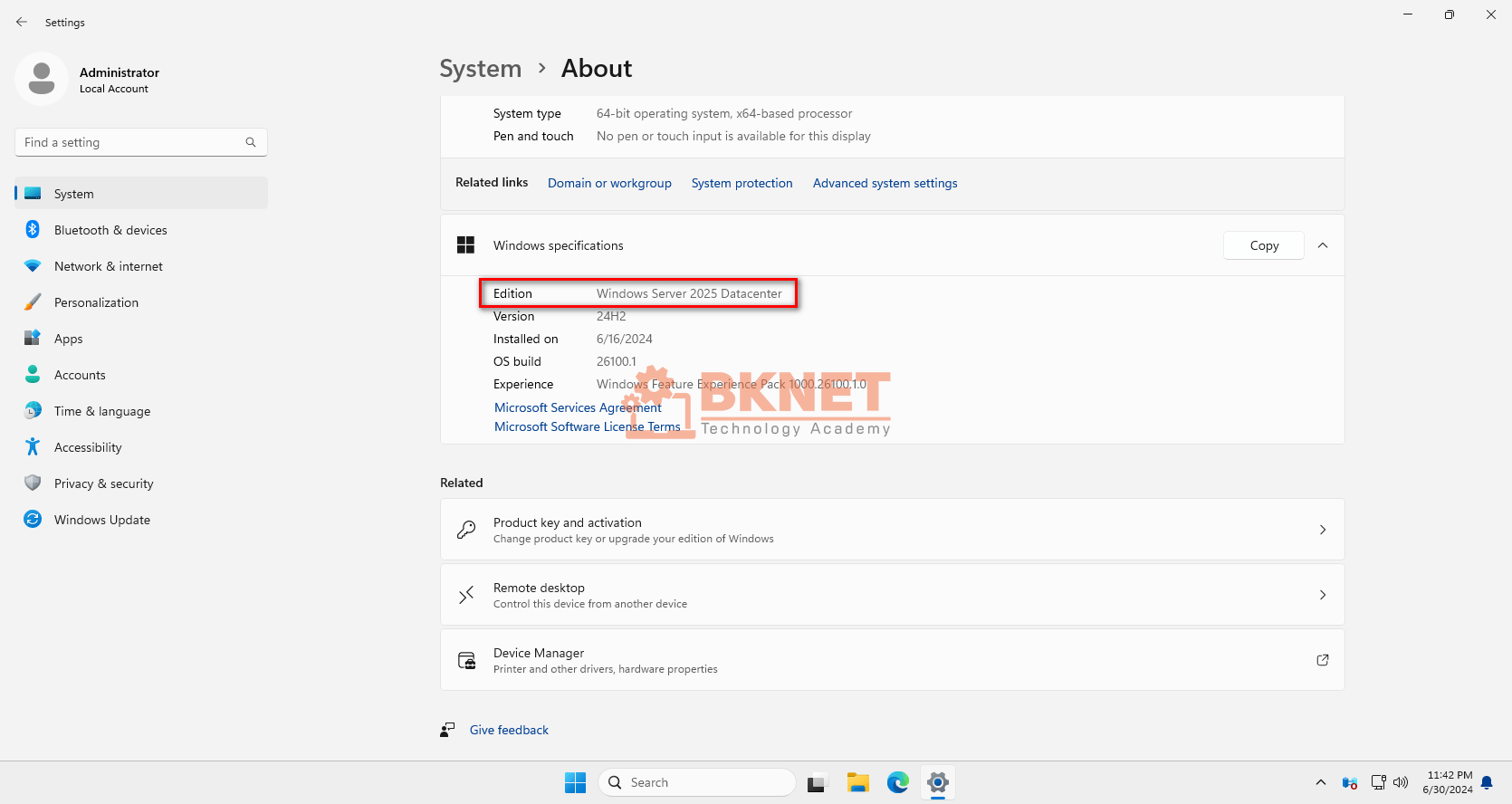
Task: Click the Remote desktop icon
Action: click(466, 595)
